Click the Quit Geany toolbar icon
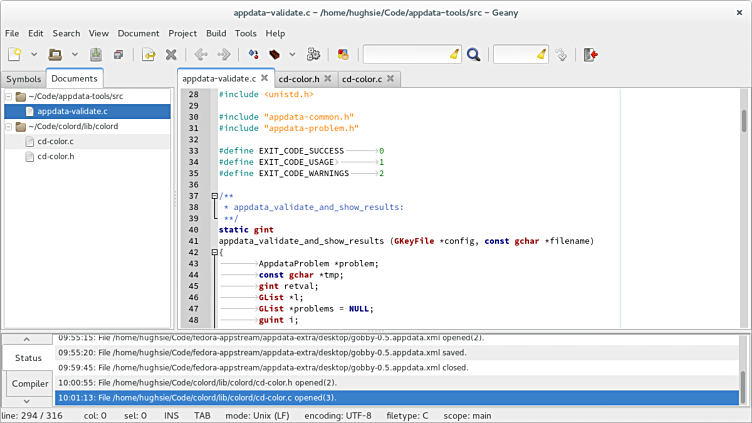Screen dimensions: 752x423 (x=591, y=54)
